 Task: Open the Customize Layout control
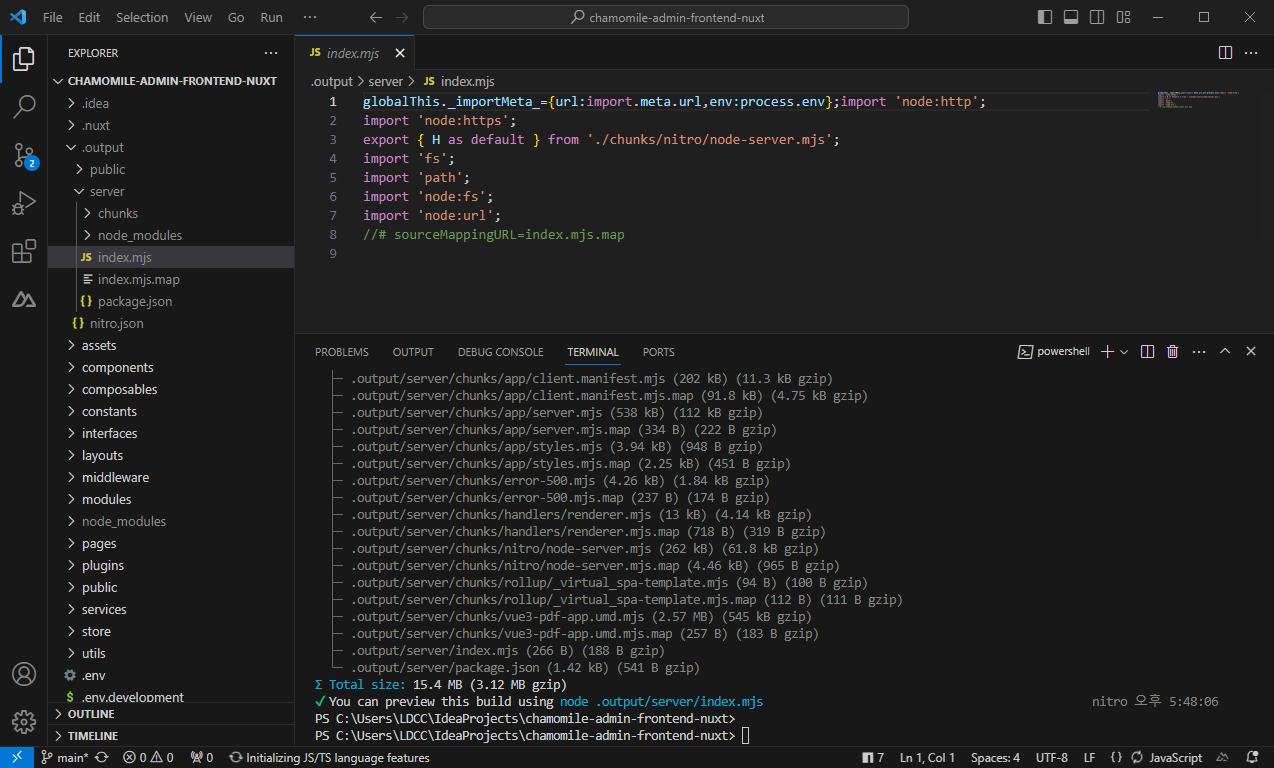pyautogui.click(x=1123, y=17)
